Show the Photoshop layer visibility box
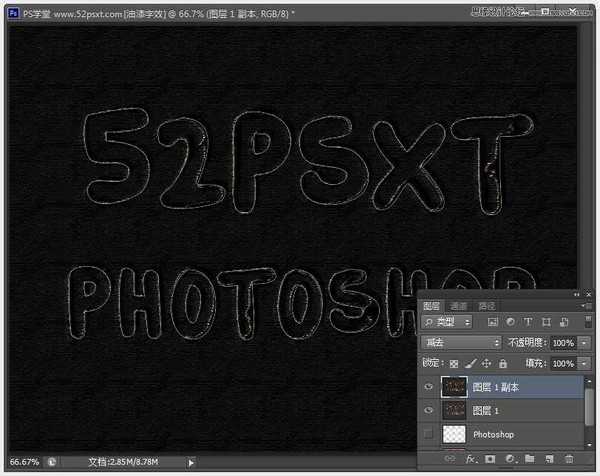The image size is (600, 476). (x=429, y=434)
